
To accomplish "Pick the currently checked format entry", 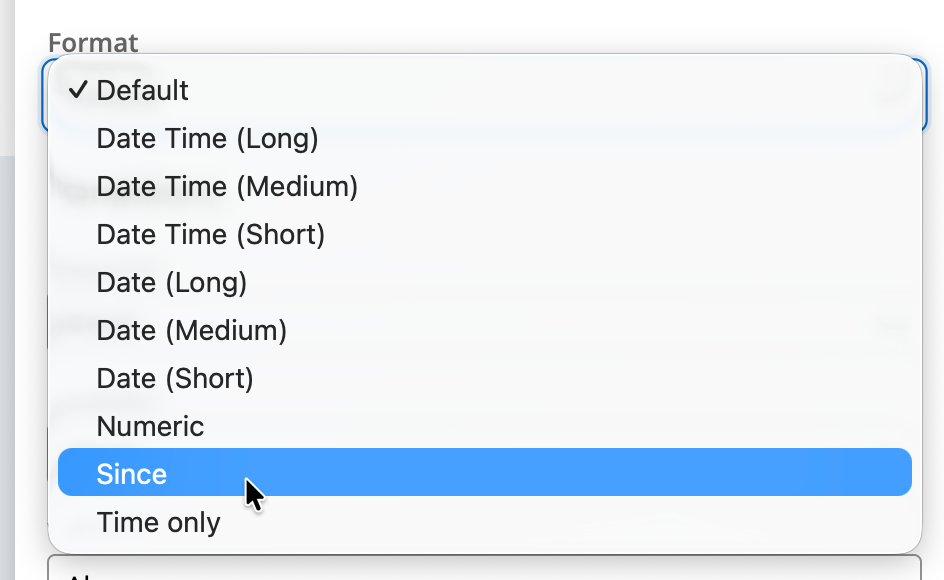I will click(142, 90).
